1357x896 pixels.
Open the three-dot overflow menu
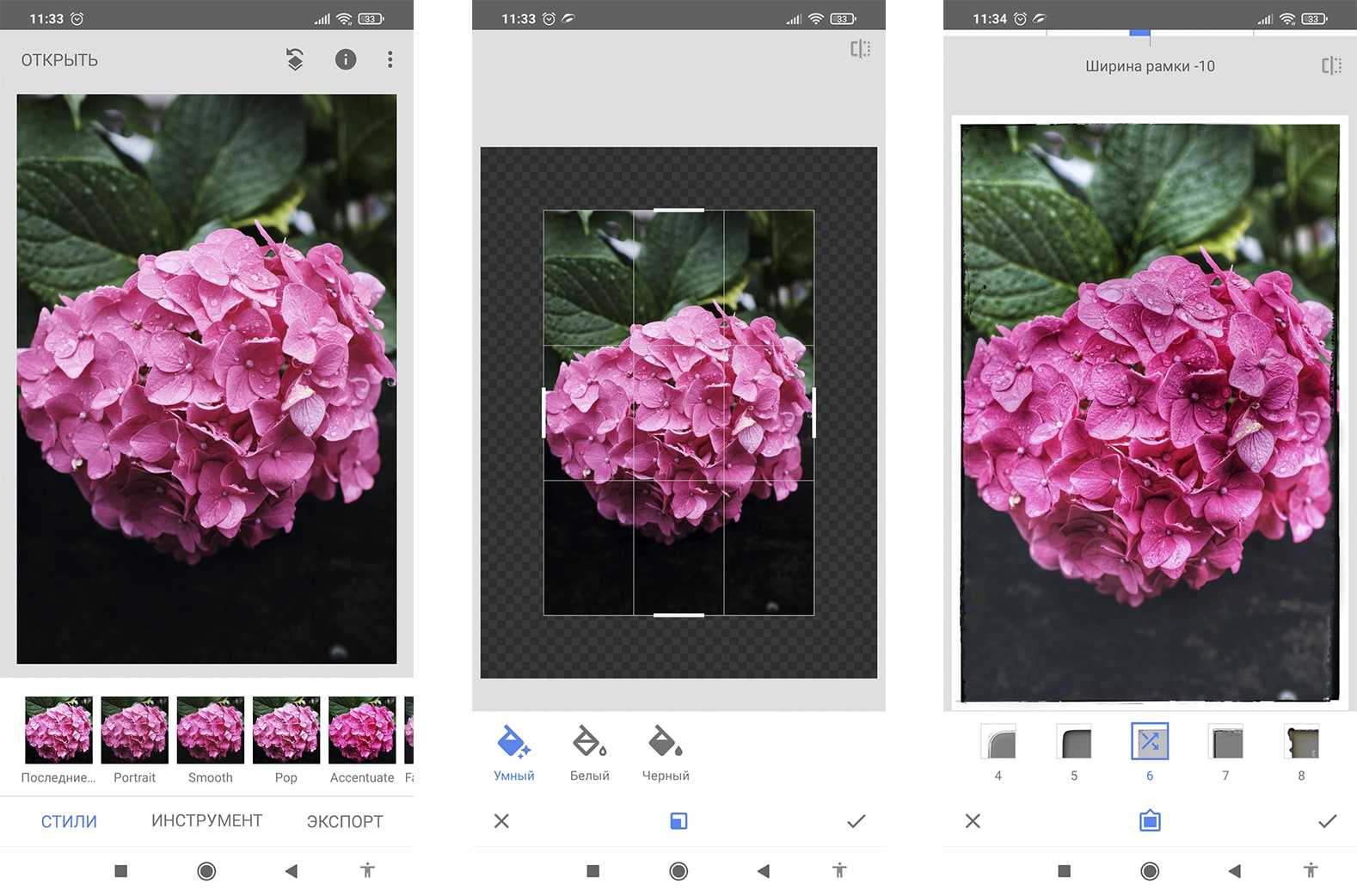click(x=390, y=59)
